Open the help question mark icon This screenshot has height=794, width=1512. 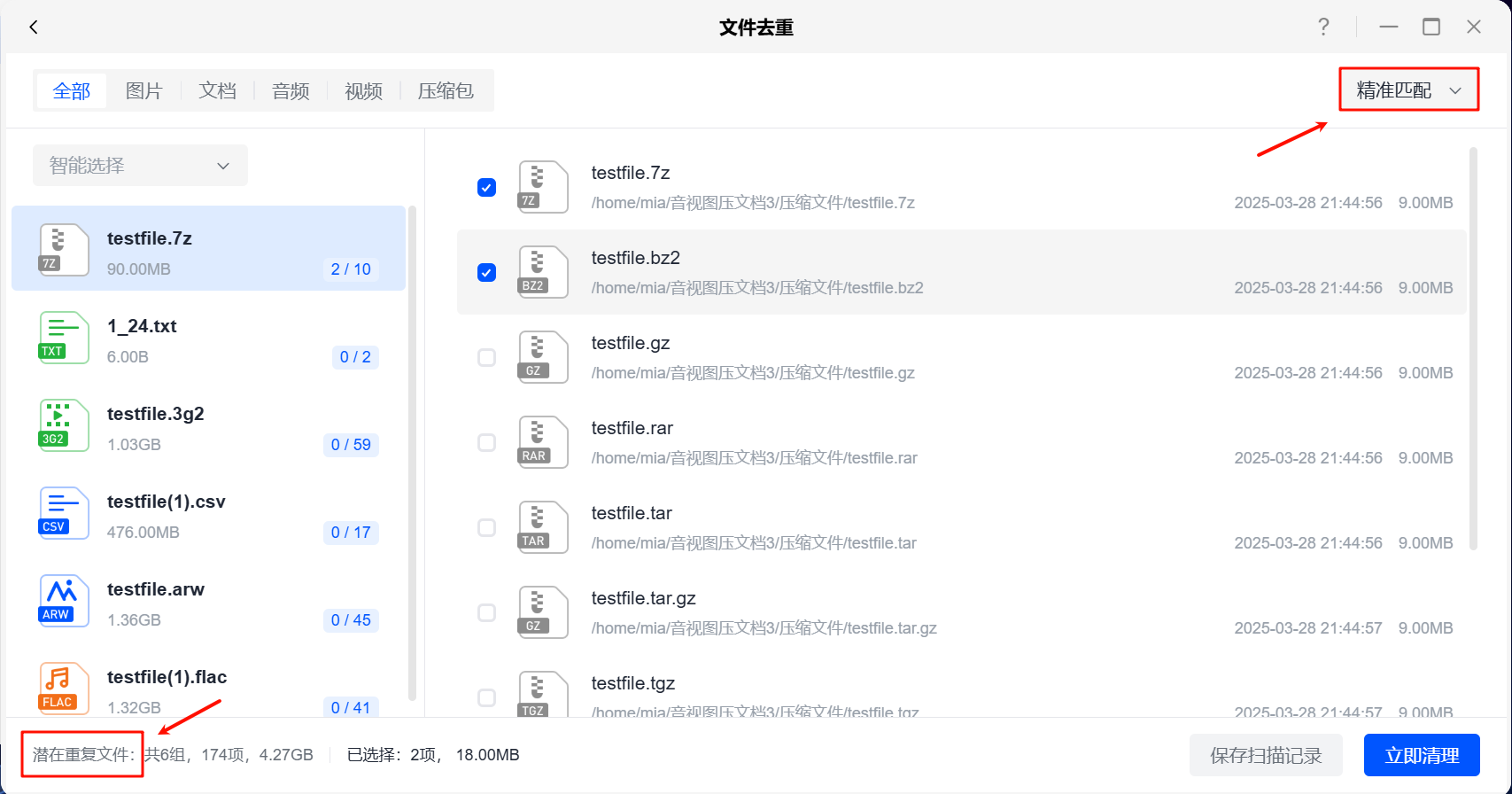(x=1323, y=27)
